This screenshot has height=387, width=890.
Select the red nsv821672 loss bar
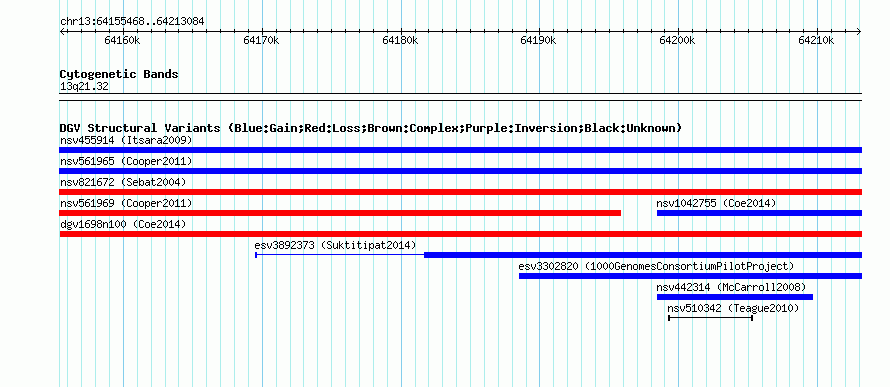click(460, 192)
